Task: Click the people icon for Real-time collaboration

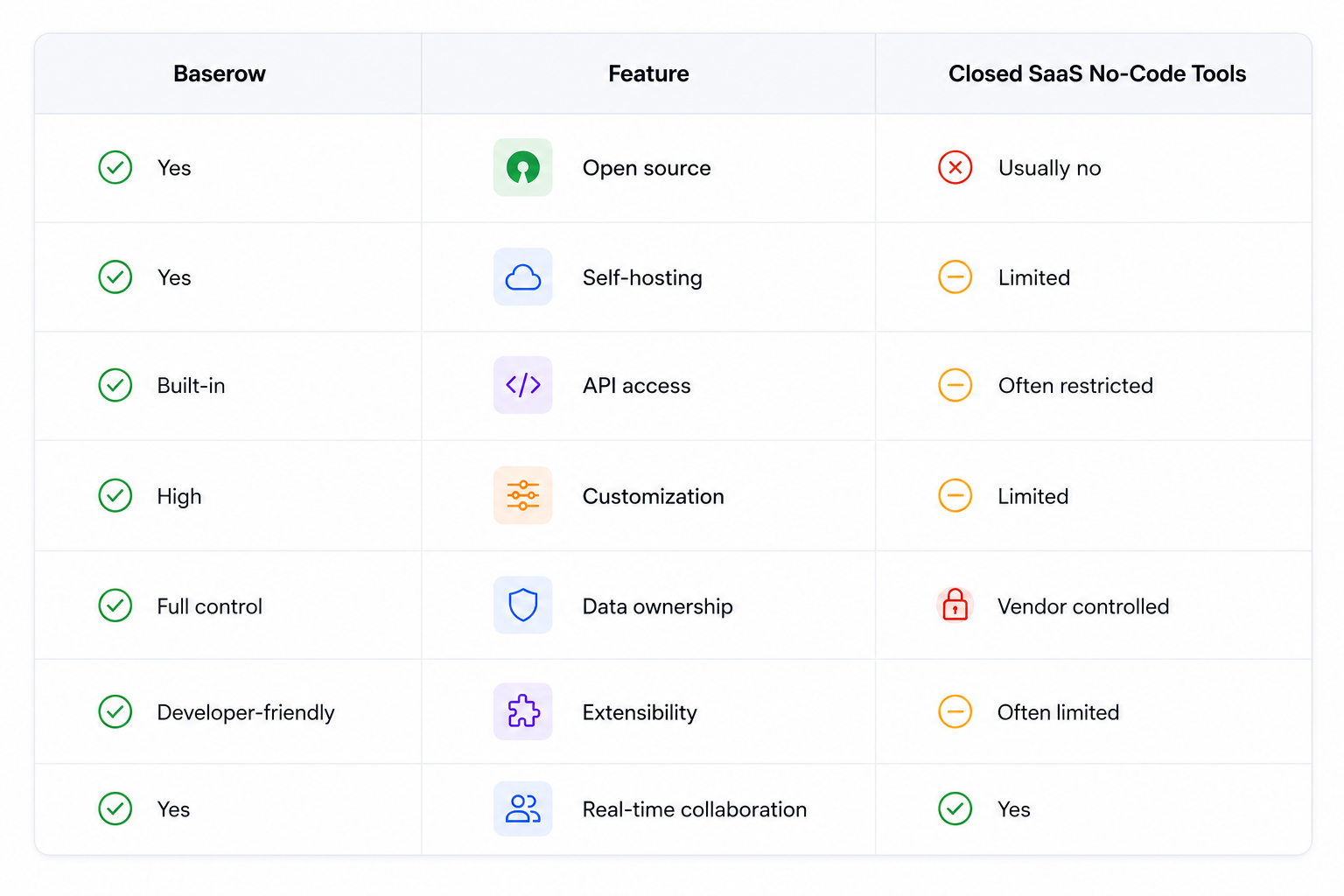Action: click(x=523, y=808)
